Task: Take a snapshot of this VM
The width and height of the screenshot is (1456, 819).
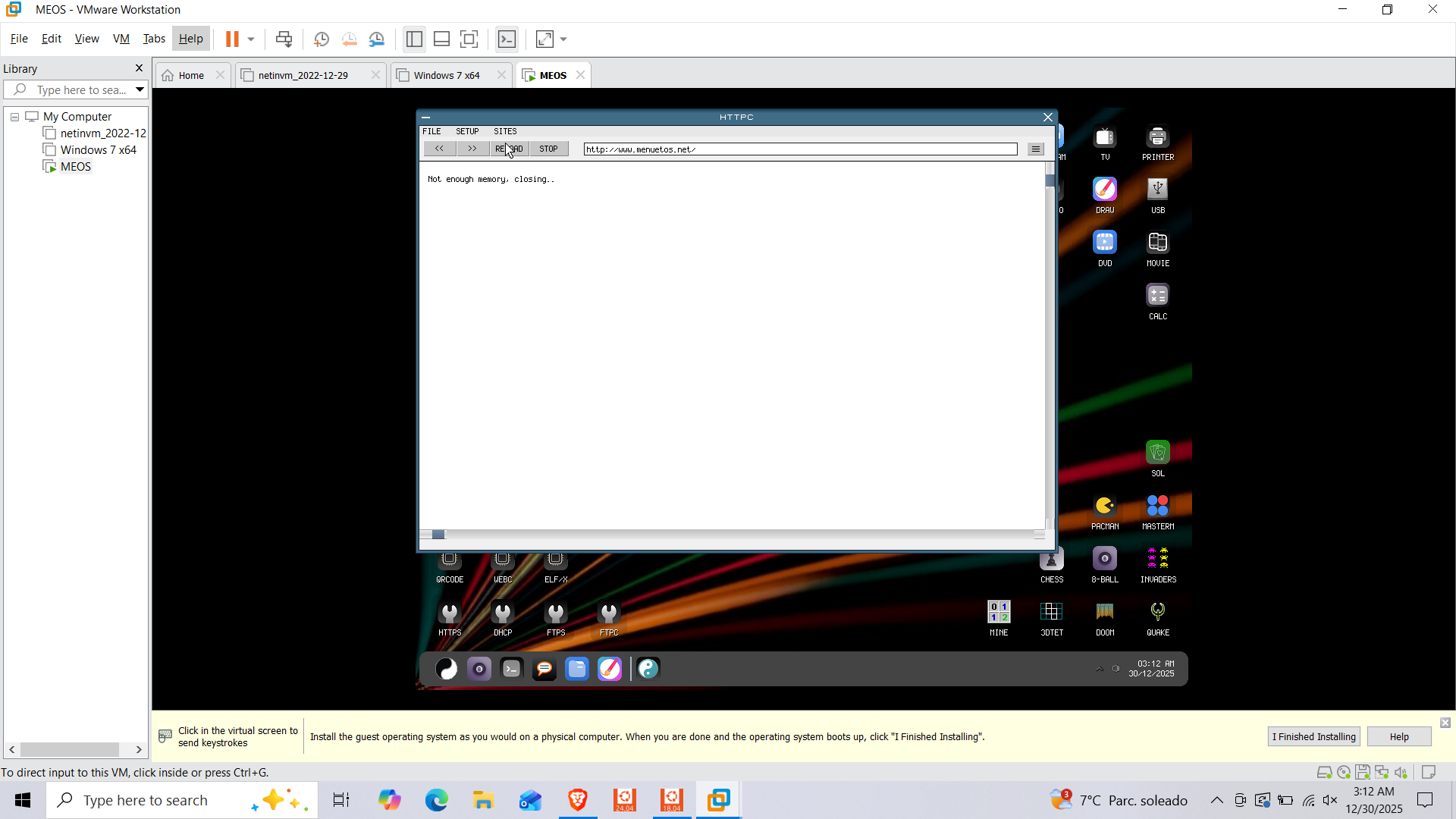Action: [x=322, y=39]
